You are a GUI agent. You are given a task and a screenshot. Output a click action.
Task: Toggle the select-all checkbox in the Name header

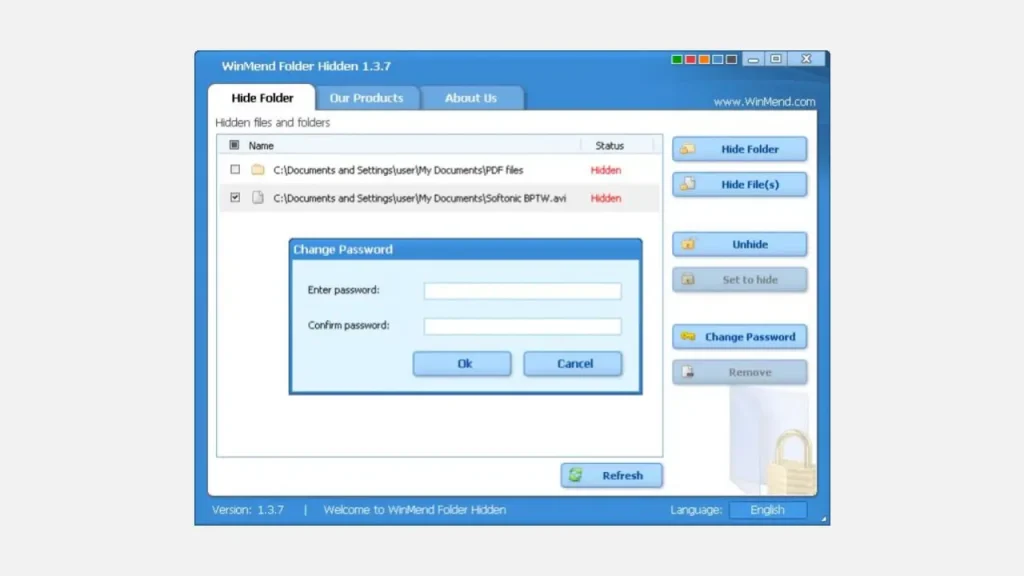[x=234, y=145]
